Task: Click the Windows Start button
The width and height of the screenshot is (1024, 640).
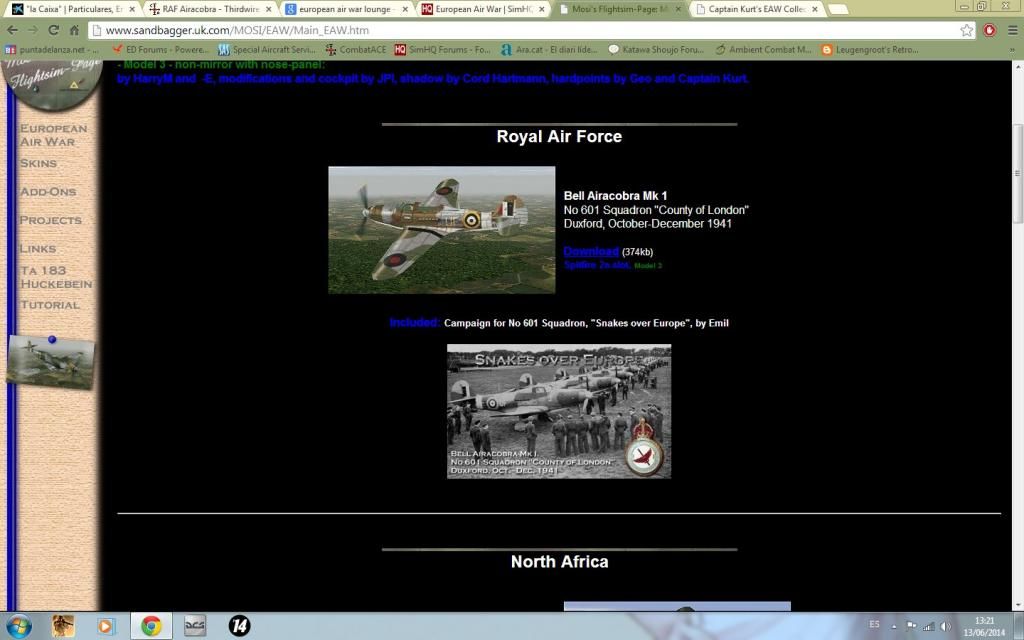Action: pyautogui.click(x=18, y=626)
